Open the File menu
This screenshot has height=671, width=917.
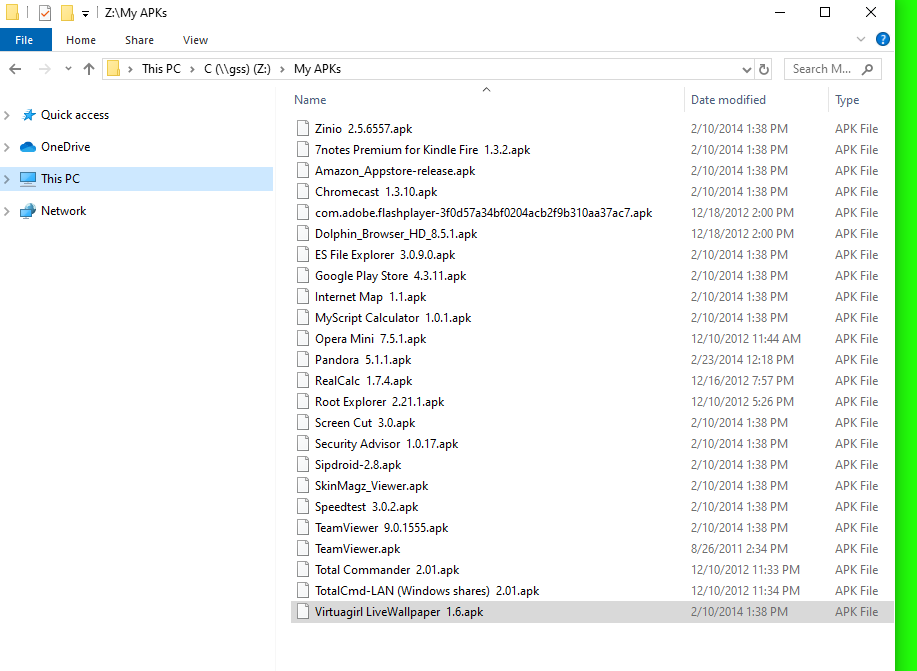tap(25, 40)
